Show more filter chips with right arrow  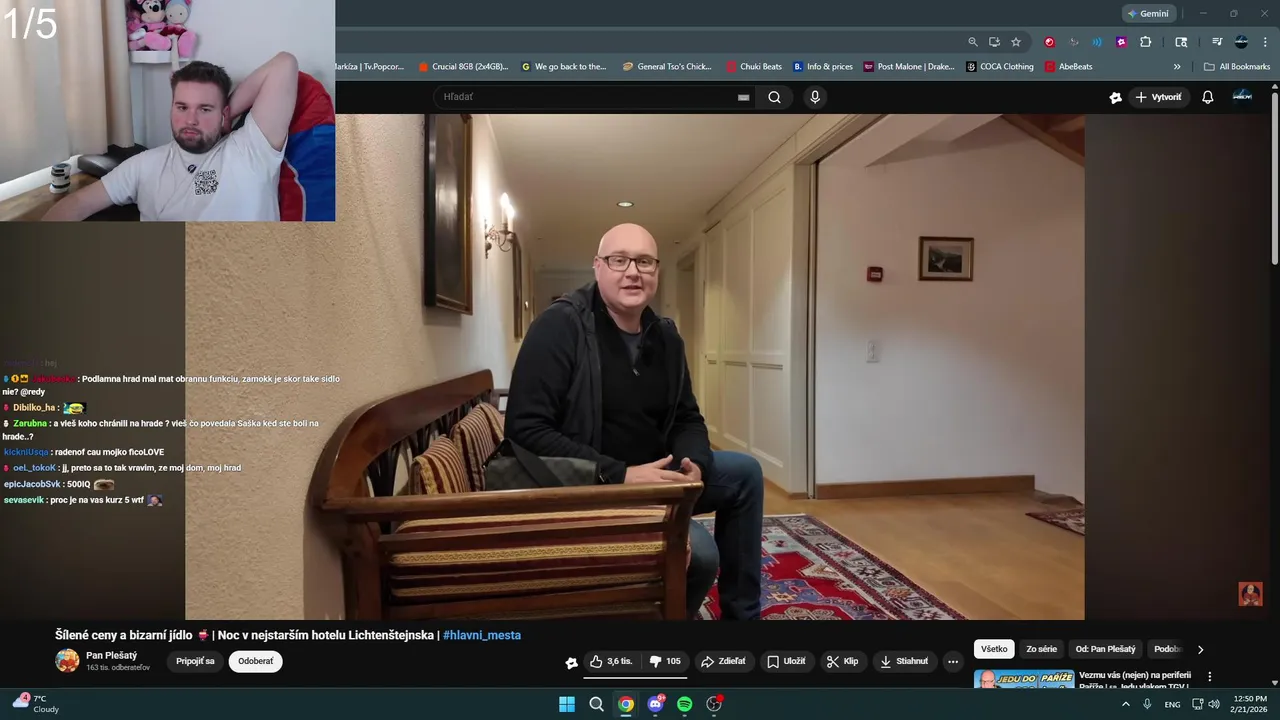(1200, 649)
